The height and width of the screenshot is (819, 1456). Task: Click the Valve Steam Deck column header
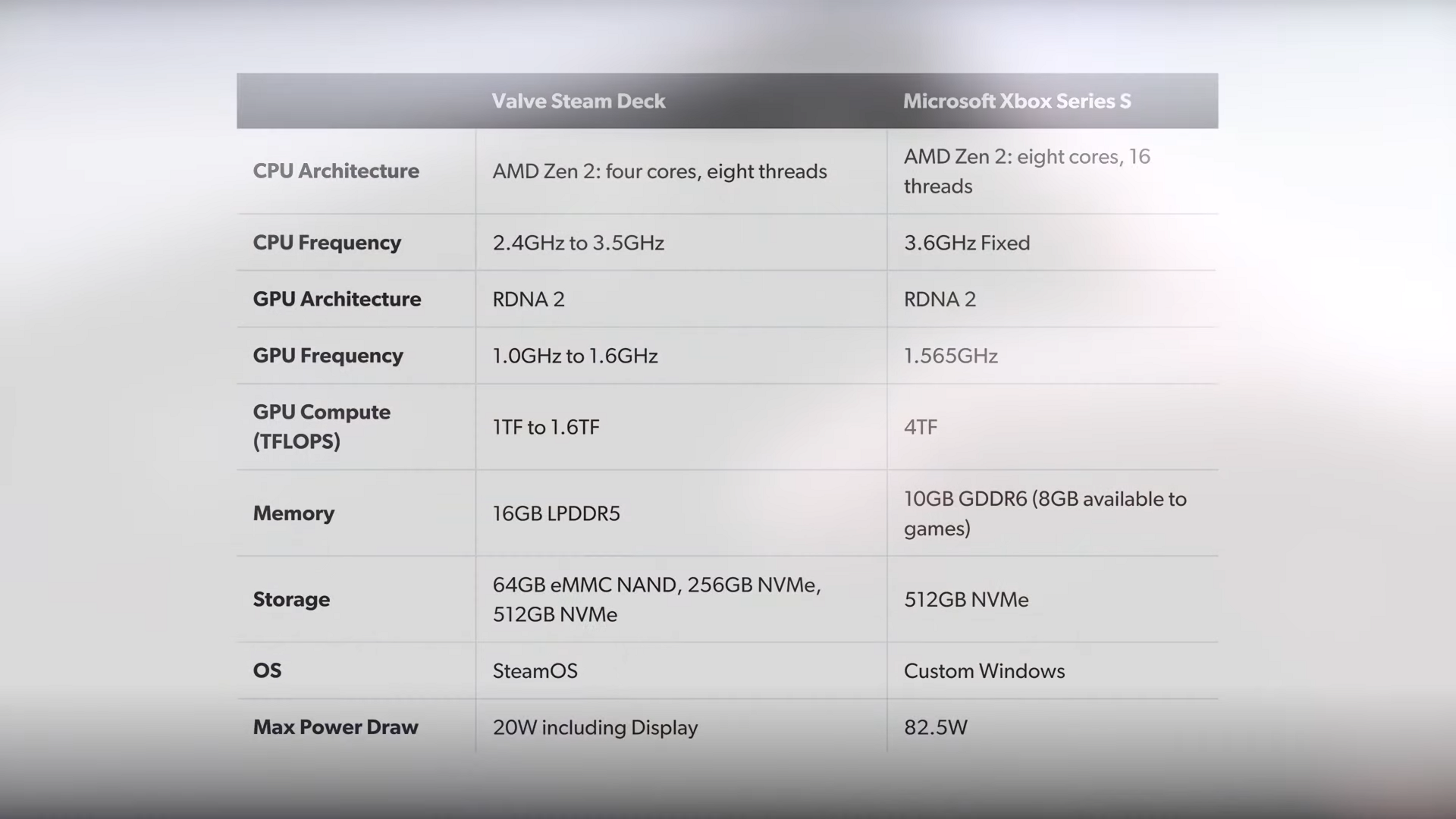(x=578, y=101)
